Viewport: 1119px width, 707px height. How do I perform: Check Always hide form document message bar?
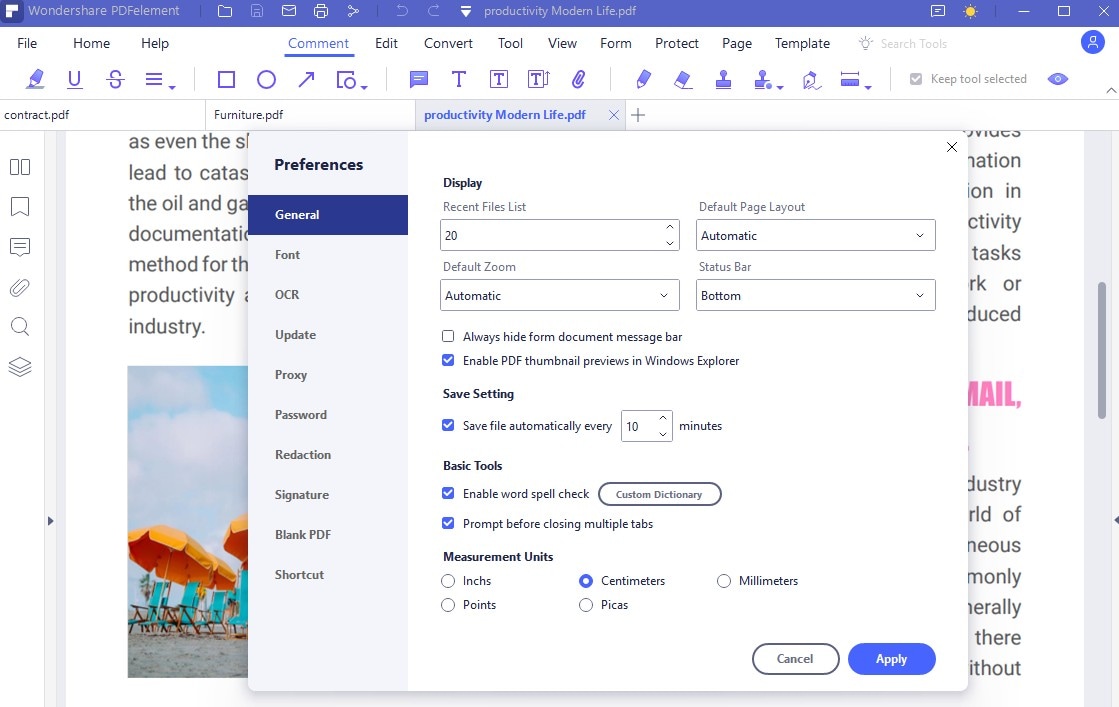click(x=448, y=336)
